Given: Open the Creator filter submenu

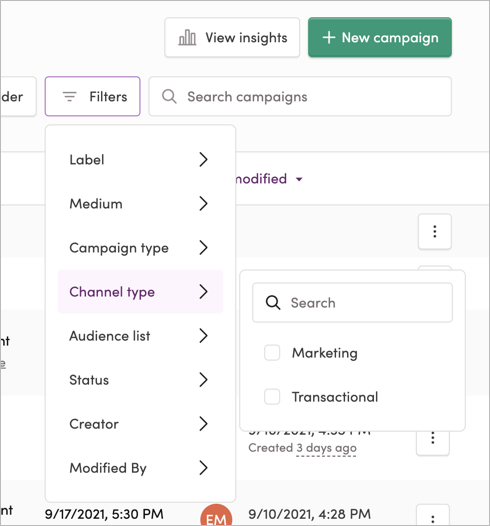Looking at the screenshot, I should [140, 424].
